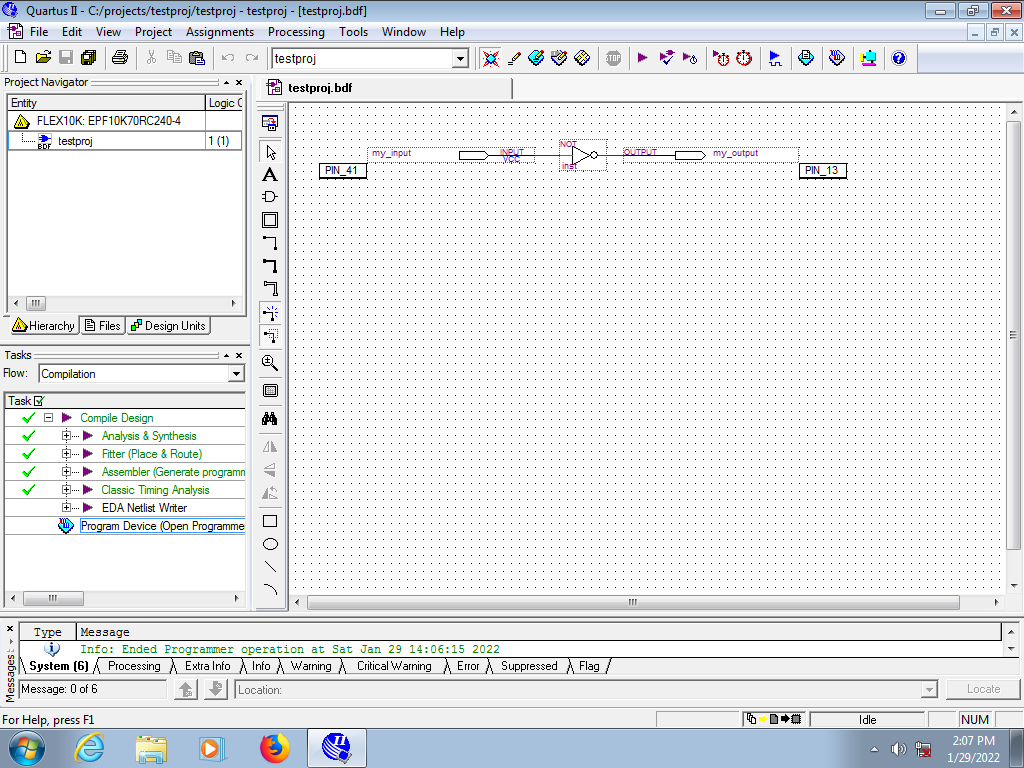This screenshot has width=1024, height=768.
Task: Open the Flow Compilation dropdown
Action: tap(236, 374)
